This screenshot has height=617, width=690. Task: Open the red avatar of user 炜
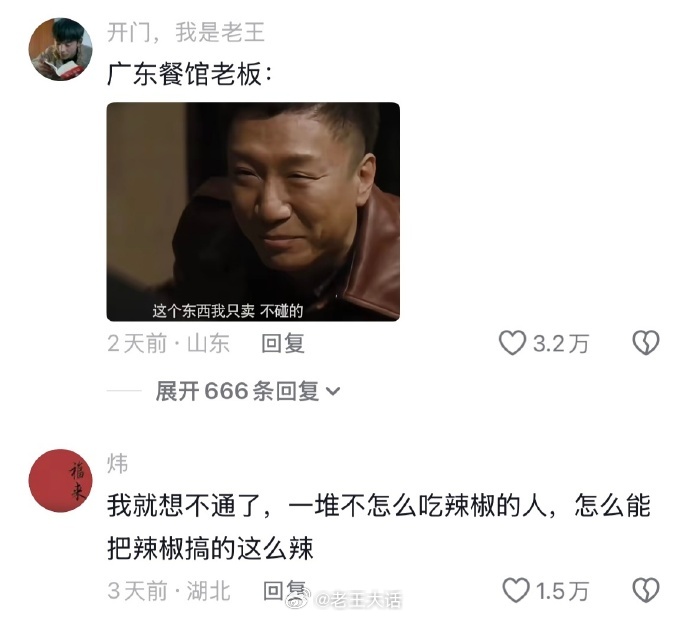pyautogui.click(x=60, y=481)
